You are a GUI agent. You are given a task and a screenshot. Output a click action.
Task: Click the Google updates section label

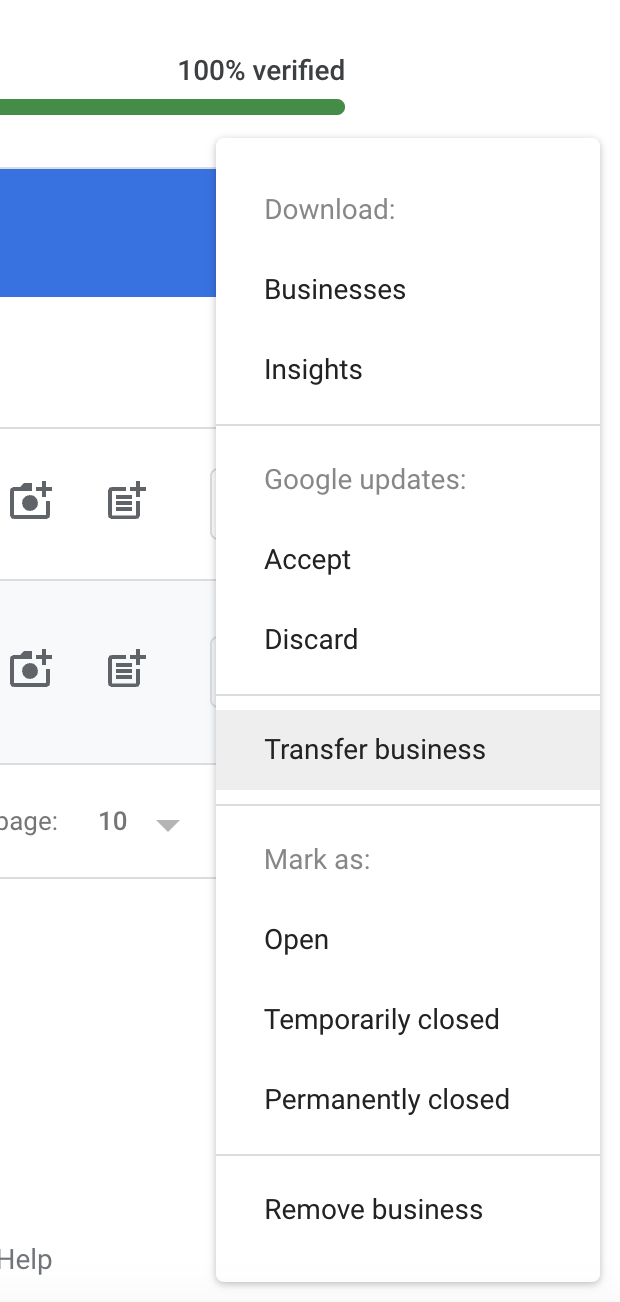(x=365, y=480)
